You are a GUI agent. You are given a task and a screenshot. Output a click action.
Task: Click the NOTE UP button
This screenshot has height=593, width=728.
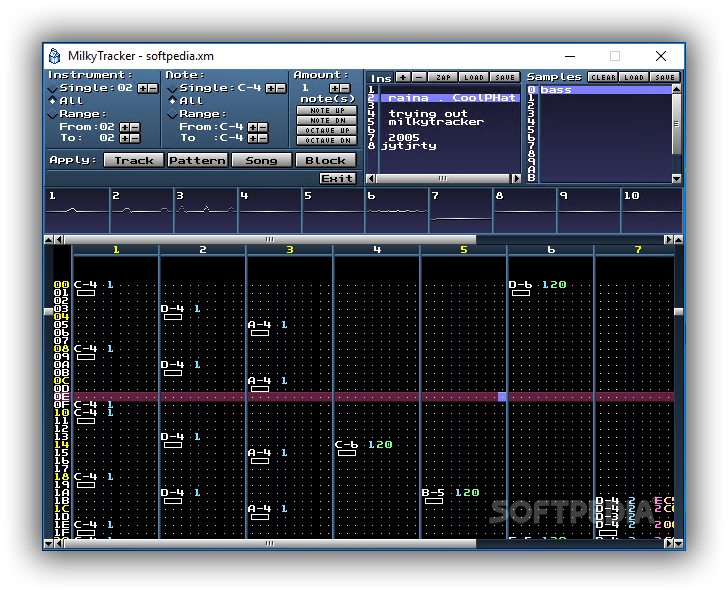(x=327, y=111)
